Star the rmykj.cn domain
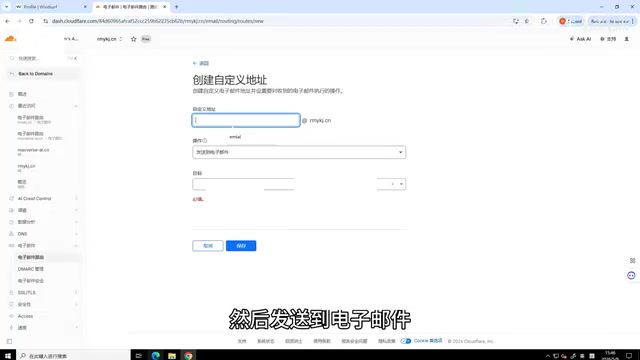The image size is (640, 360). point(133,39)
